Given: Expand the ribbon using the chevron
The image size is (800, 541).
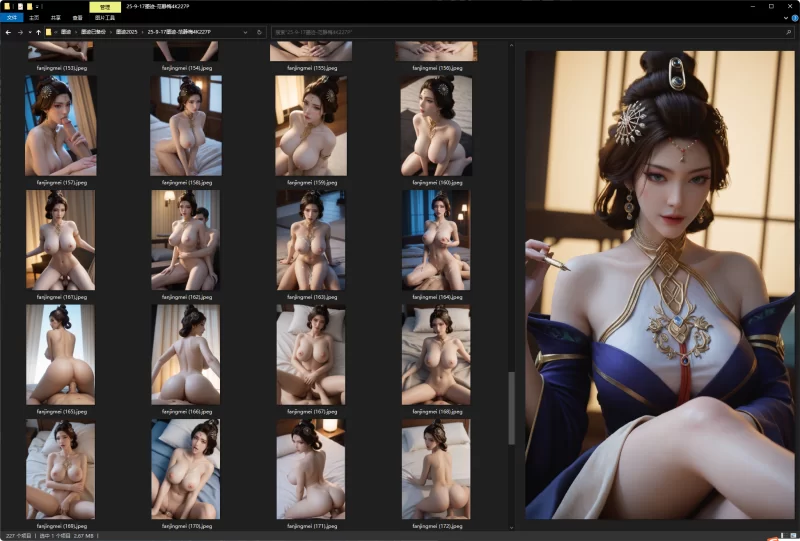Looking at the screenshot, I should click(x=783, y=18).
